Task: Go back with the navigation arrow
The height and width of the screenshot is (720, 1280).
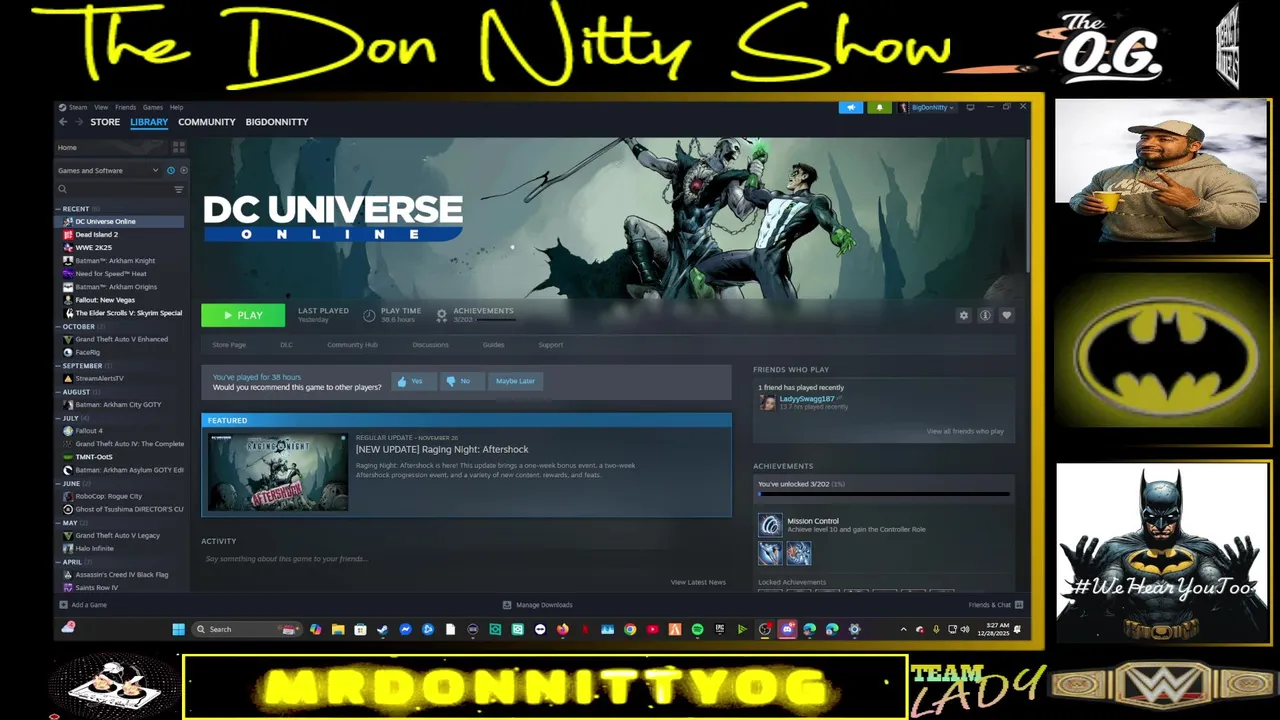Action: [63, 122]
